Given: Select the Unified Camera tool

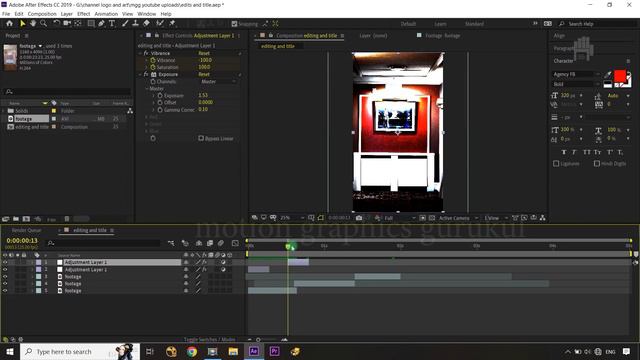Looking at the screenshot, I should tap(67, 24).
